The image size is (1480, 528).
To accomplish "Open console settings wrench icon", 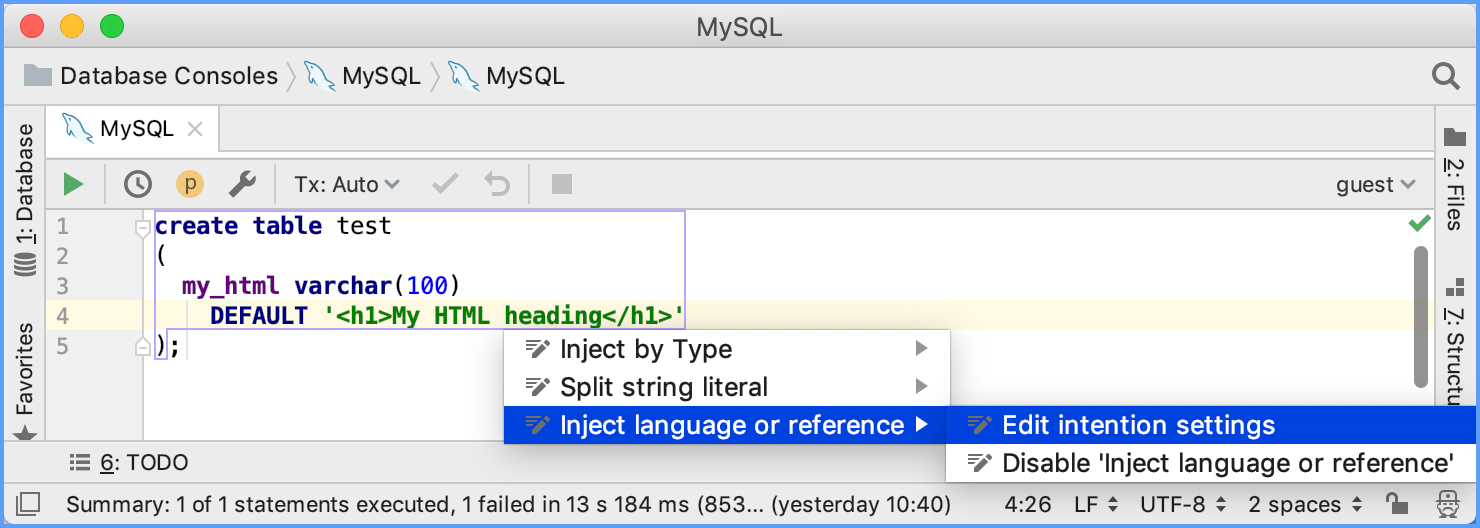I will click(x=242, y=184).
